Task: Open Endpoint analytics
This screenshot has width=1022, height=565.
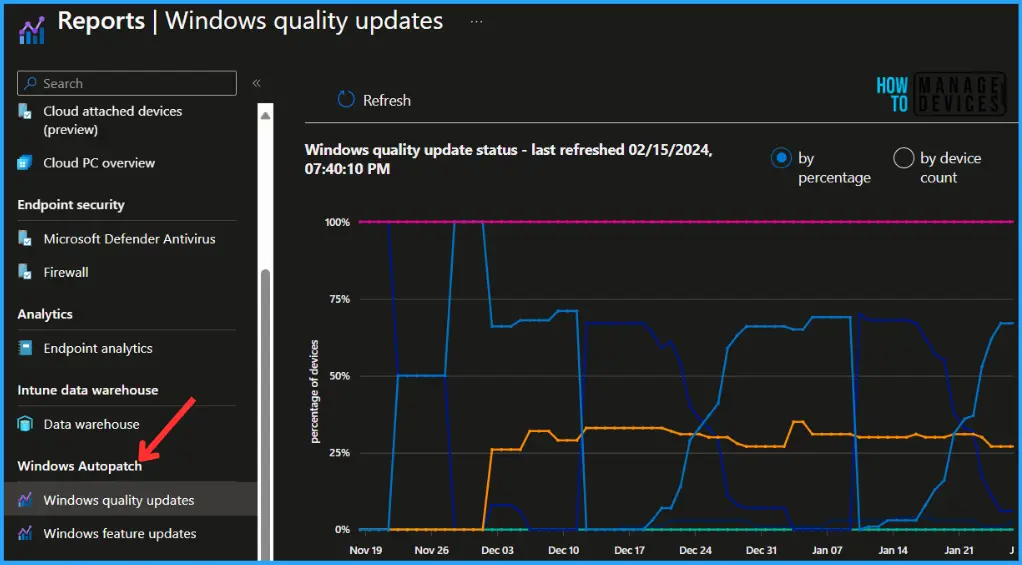Action: tap(98, 348)
